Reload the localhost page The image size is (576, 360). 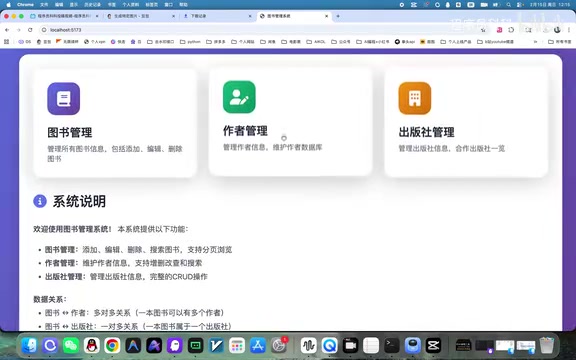(30, 30)
